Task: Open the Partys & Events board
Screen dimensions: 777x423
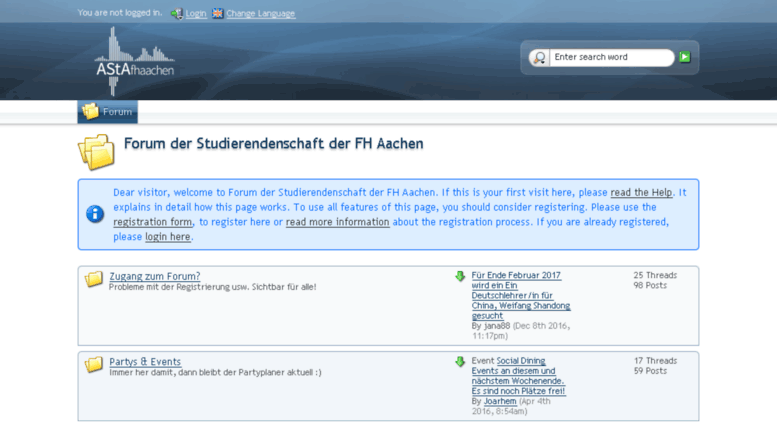Action: [x=145, y=362]
